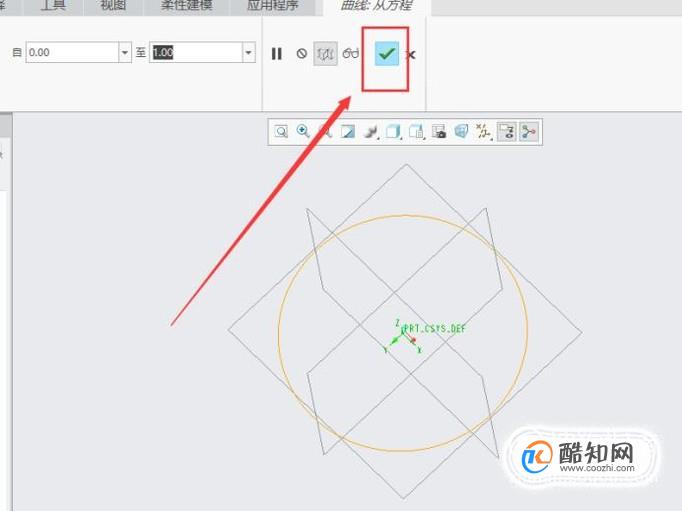
Task: Click the start value field showing 0.00
Action: 72,53
